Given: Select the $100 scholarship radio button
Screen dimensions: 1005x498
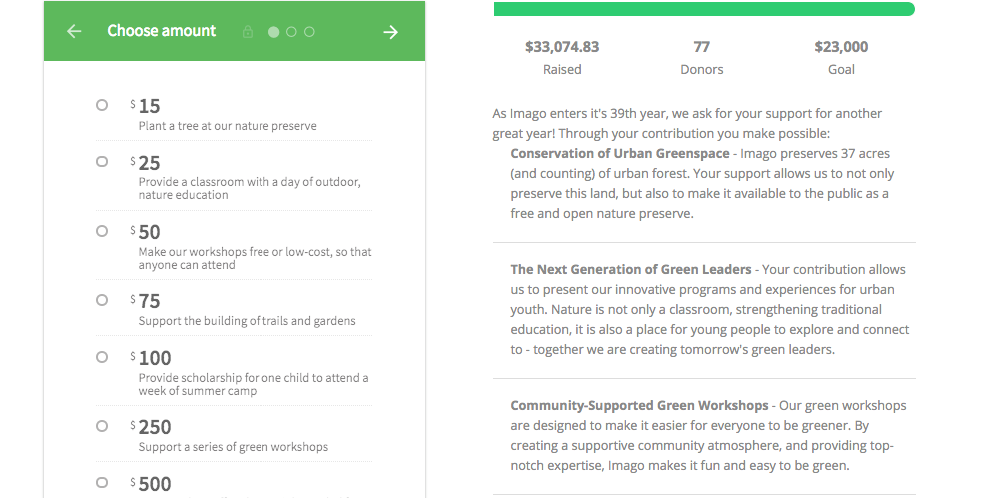Looking at the screenshot, I should pyautogui.click(x=102, y=357).
